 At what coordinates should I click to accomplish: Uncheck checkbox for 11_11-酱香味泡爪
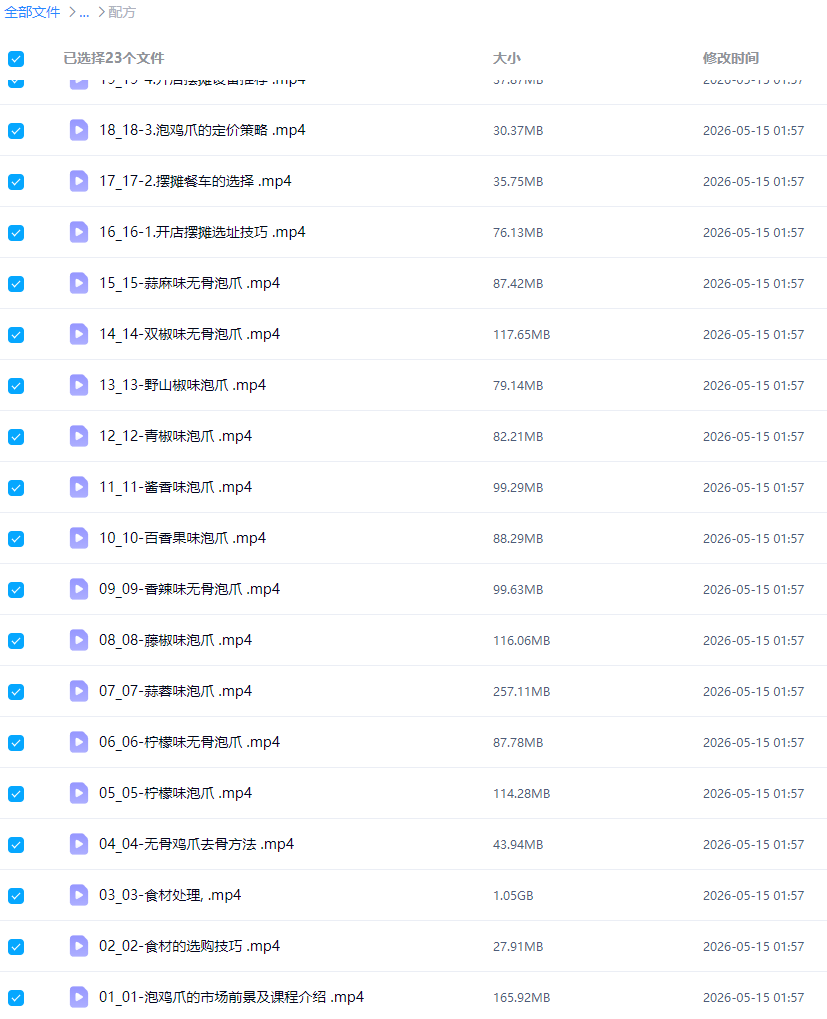(16, 487)
